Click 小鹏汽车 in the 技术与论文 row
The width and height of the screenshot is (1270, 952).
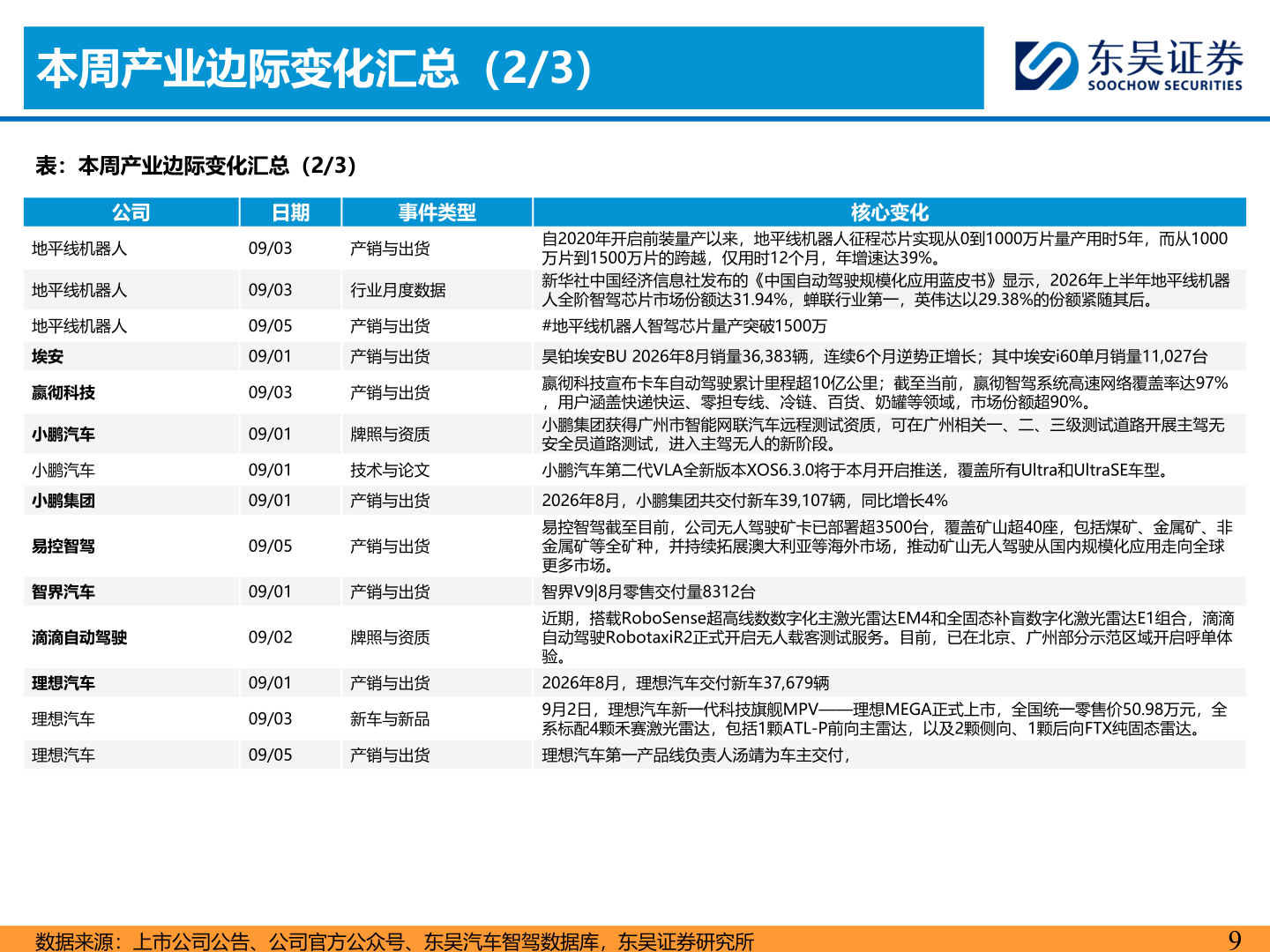coord(63,470)
